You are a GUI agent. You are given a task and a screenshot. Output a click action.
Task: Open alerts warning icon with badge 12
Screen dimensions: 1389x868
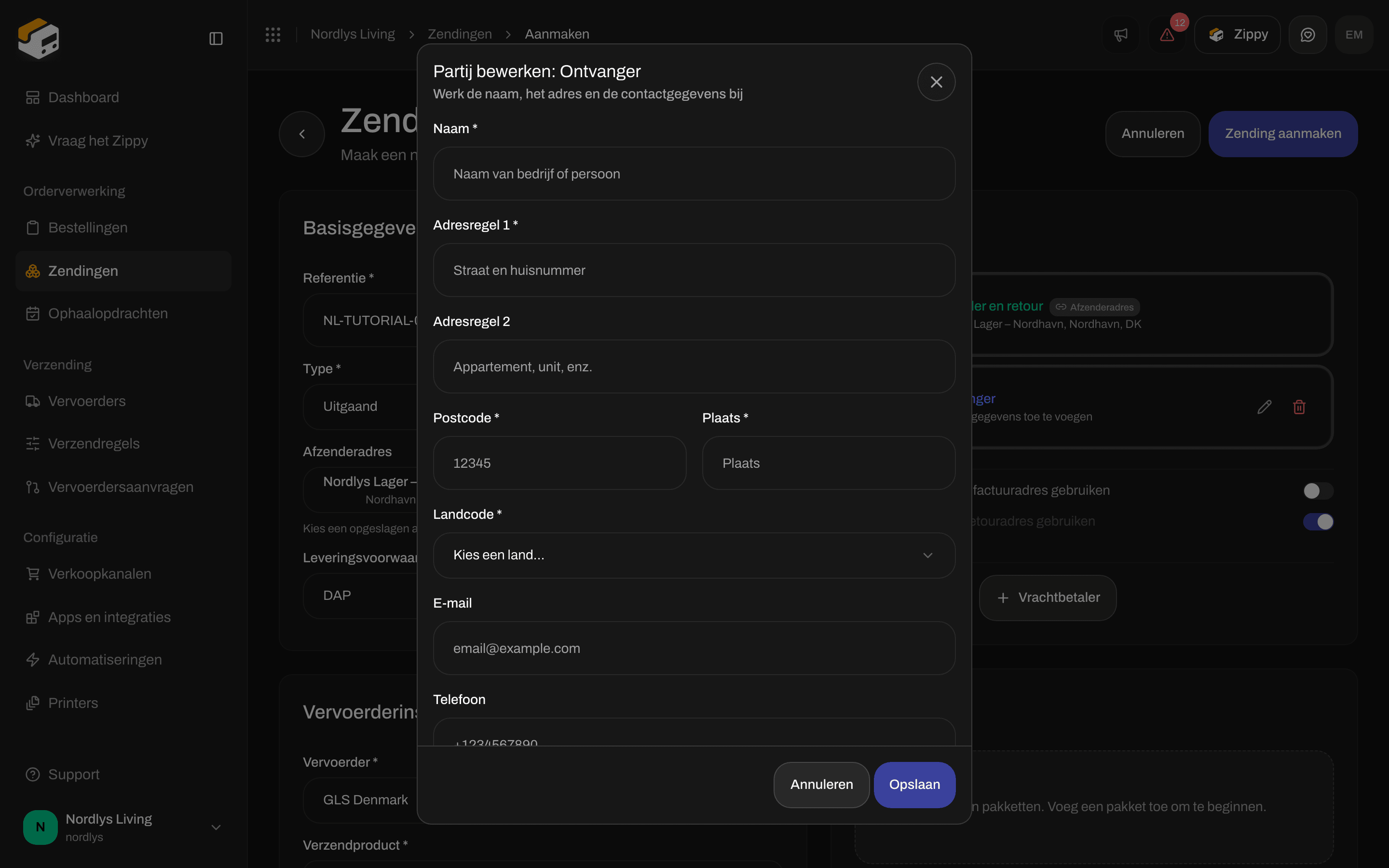(1167, 35)
